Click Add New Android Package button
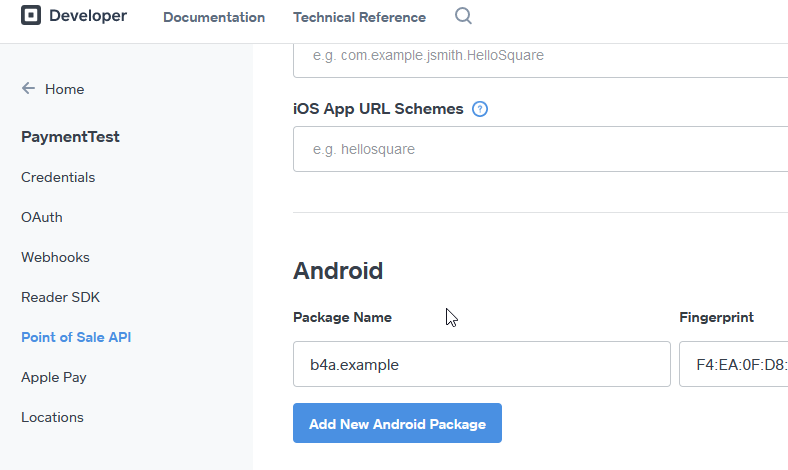 (397, 423)
